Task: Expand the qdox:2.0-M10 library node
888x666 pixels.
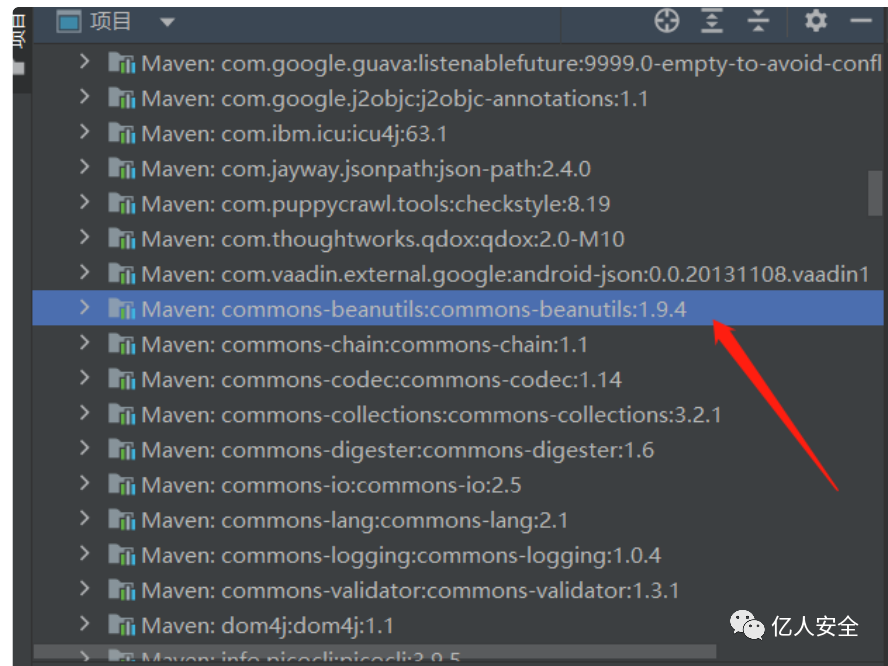Action: click(84, 237)
